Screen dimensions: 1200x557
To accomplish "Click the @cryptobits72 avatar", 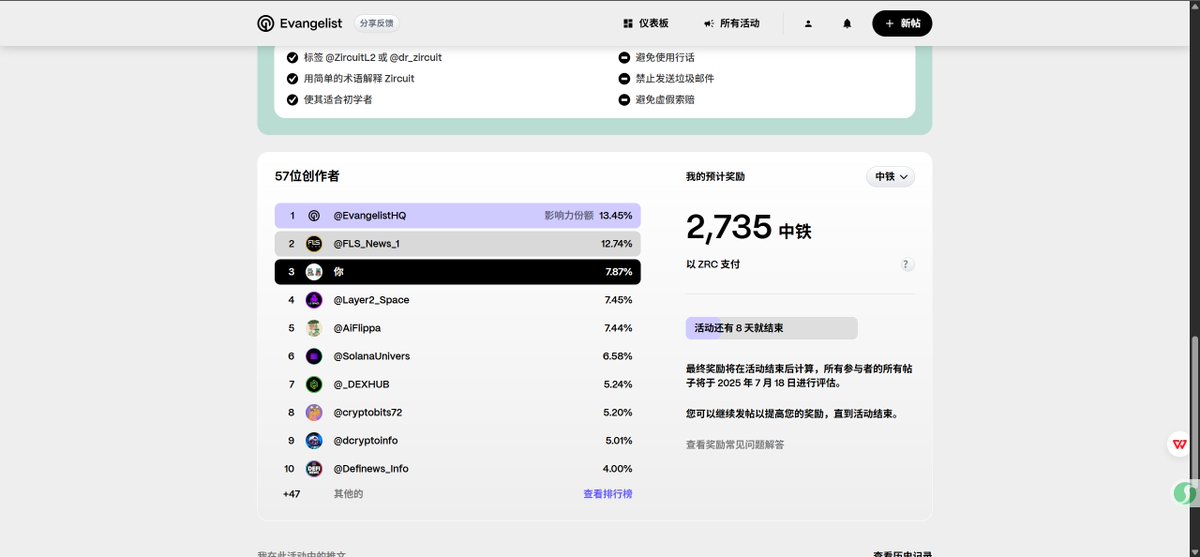I will [x=314, y=412].
